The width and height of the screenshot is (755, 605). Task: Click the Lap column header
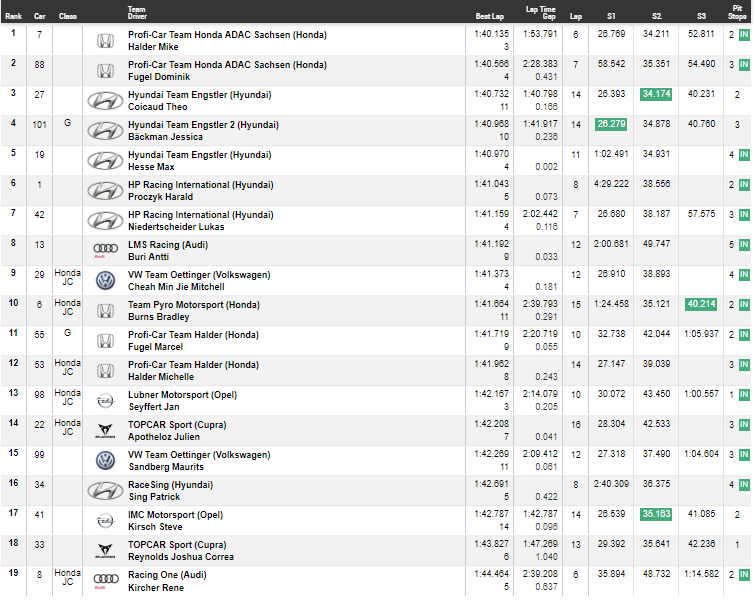[x=576, y=16]
